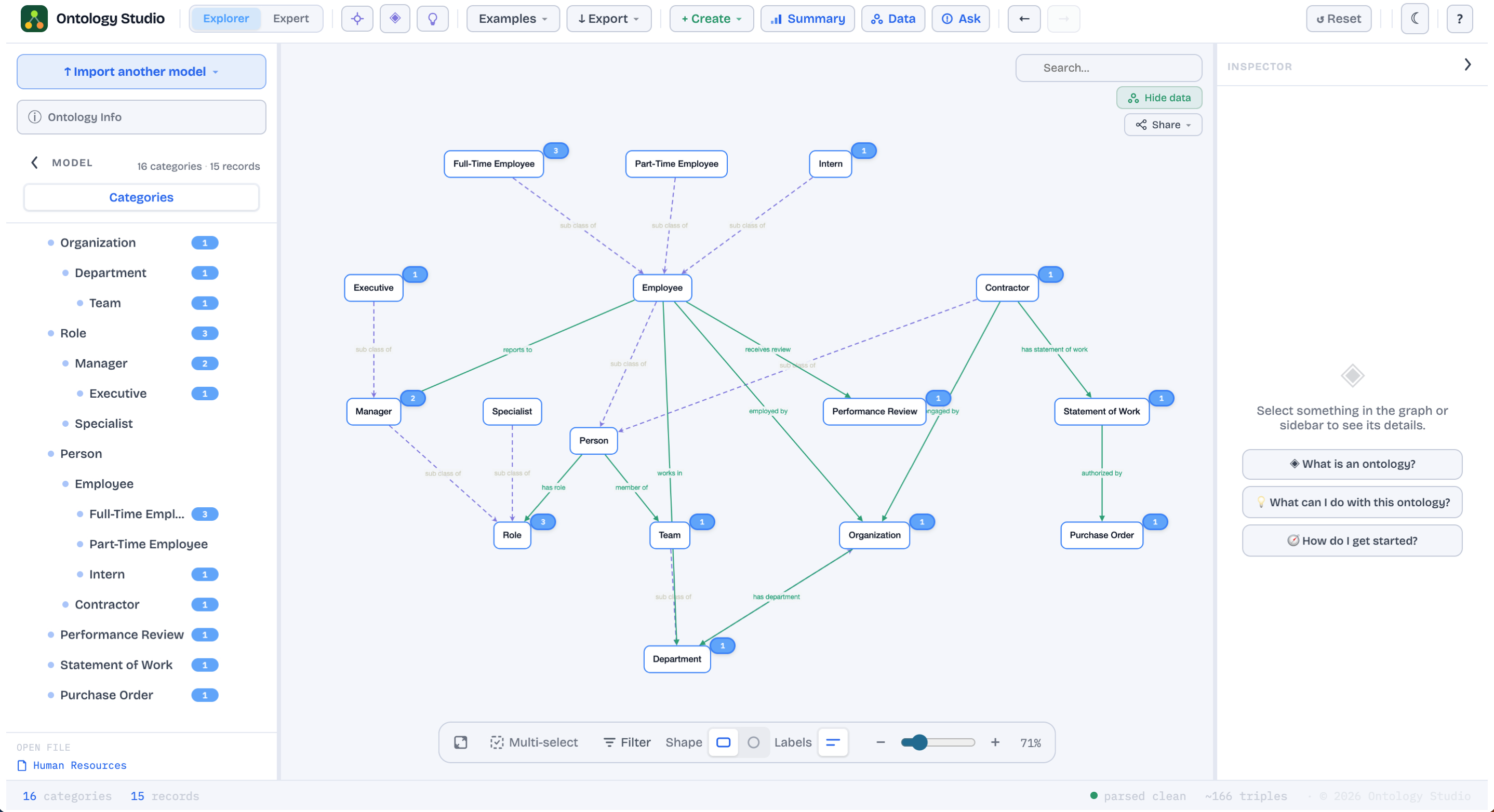Screen dimensions: 1494x812
Task: Click the count badge on Purchase Order node
Action: click(1155, 522)
